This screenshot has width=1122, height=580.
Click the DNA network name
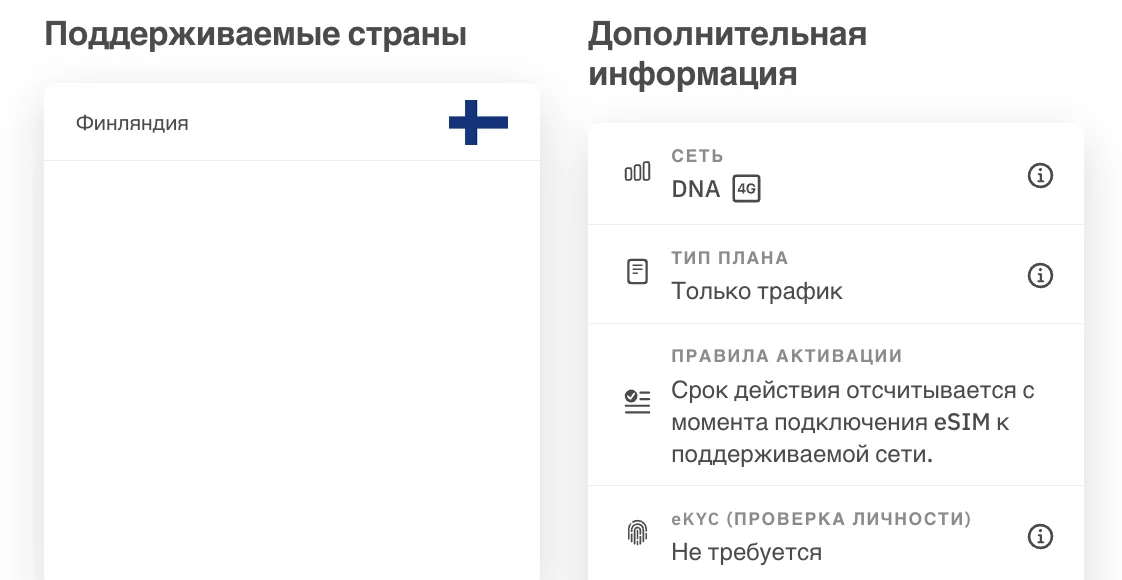tap(696, 190)
